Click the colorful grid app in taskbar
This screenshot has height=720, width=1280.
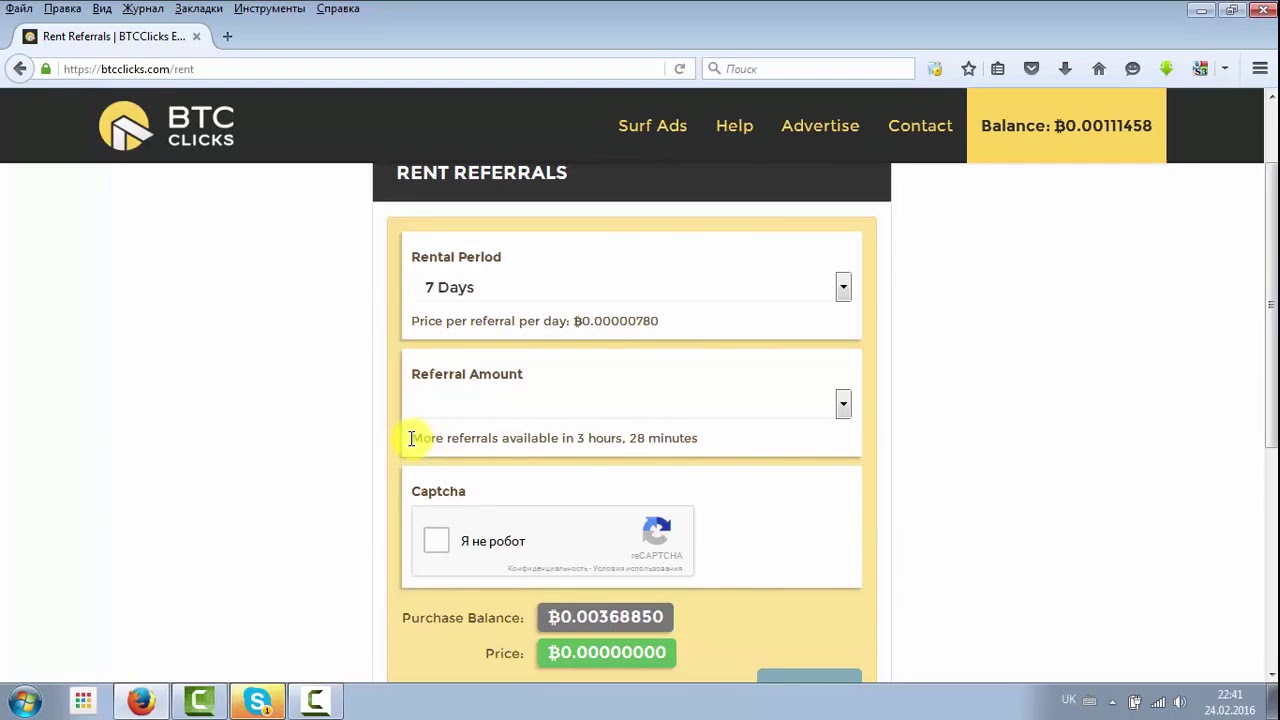(83, 701)
